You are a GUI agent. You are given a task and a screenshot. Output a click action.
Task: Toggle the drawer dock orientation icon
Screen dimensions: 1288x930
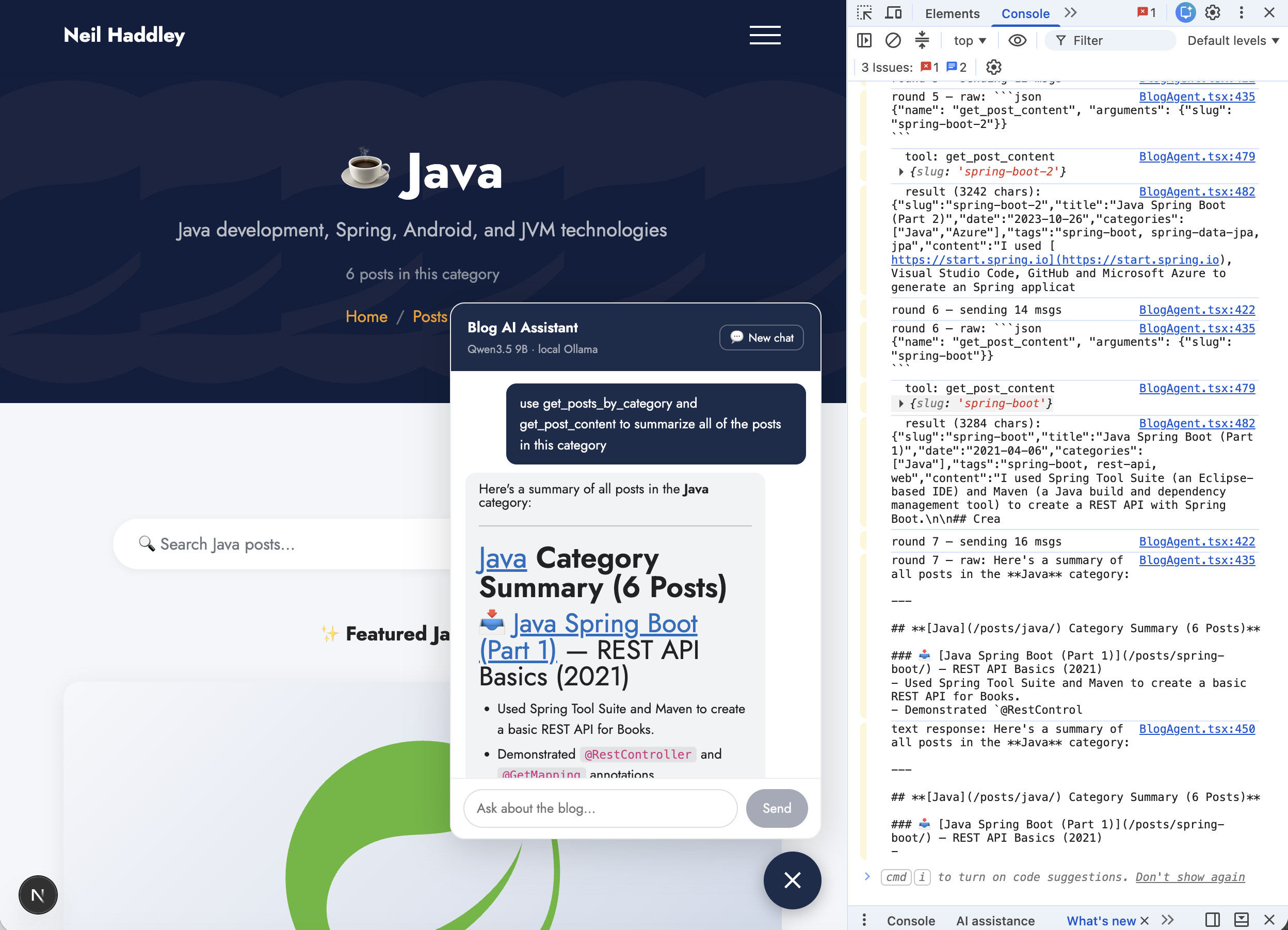1242,920
